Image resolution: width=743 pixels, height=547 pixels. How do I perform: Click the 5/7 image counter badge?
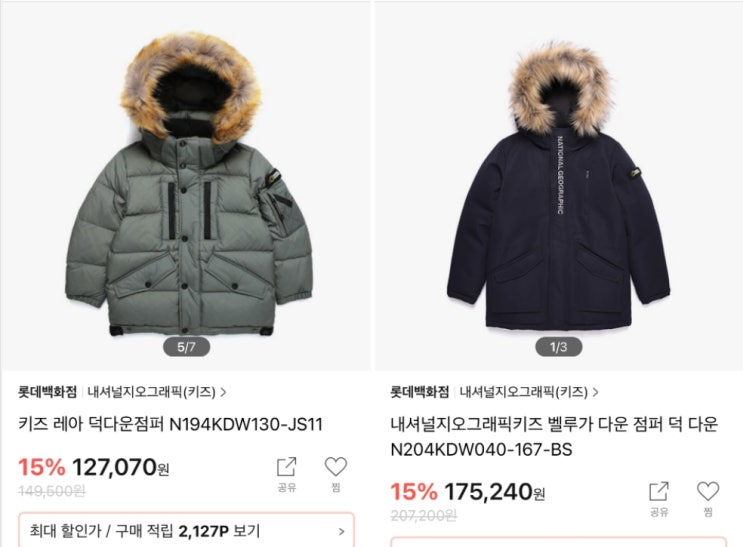(186, 347)
